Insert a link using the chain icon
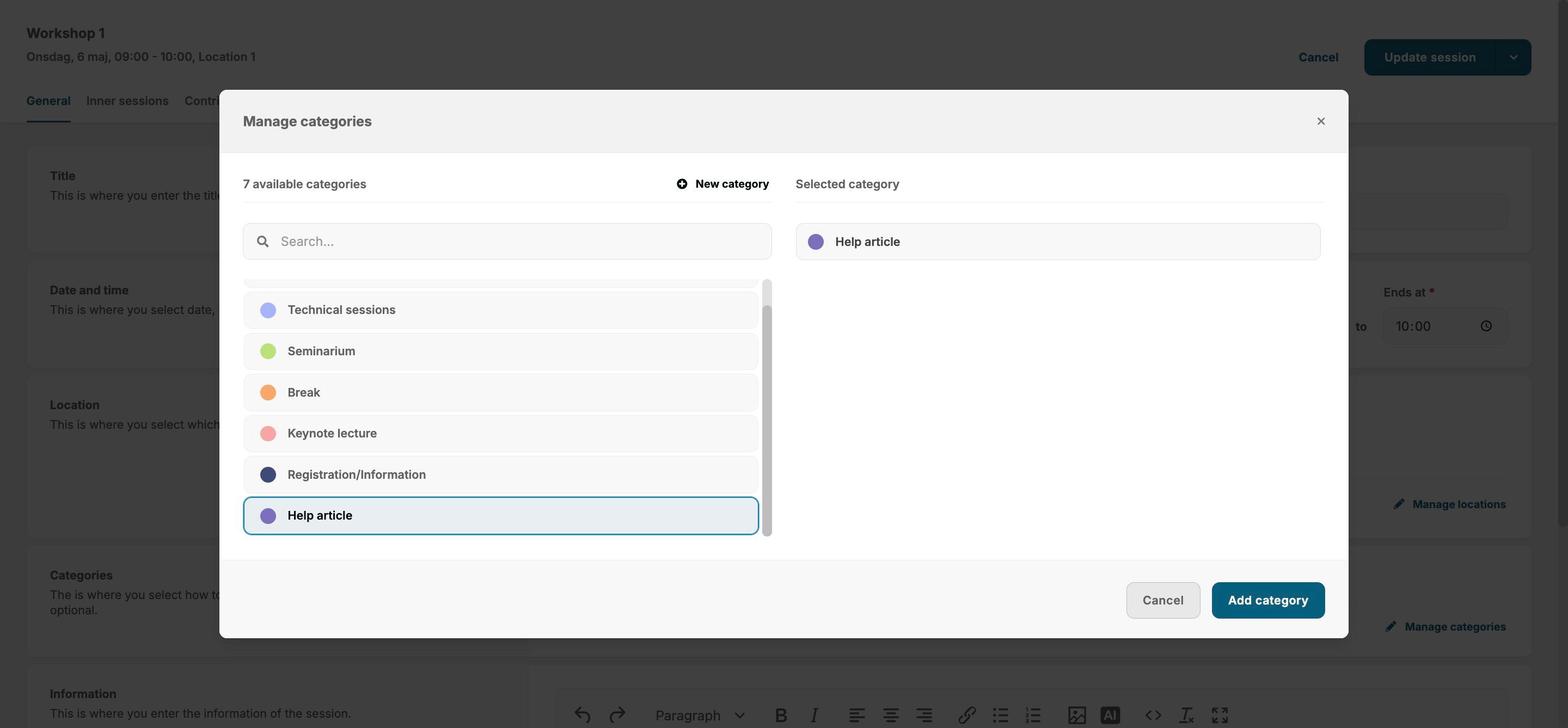Viewport: 1568px width, 728px height. [966, 715]
